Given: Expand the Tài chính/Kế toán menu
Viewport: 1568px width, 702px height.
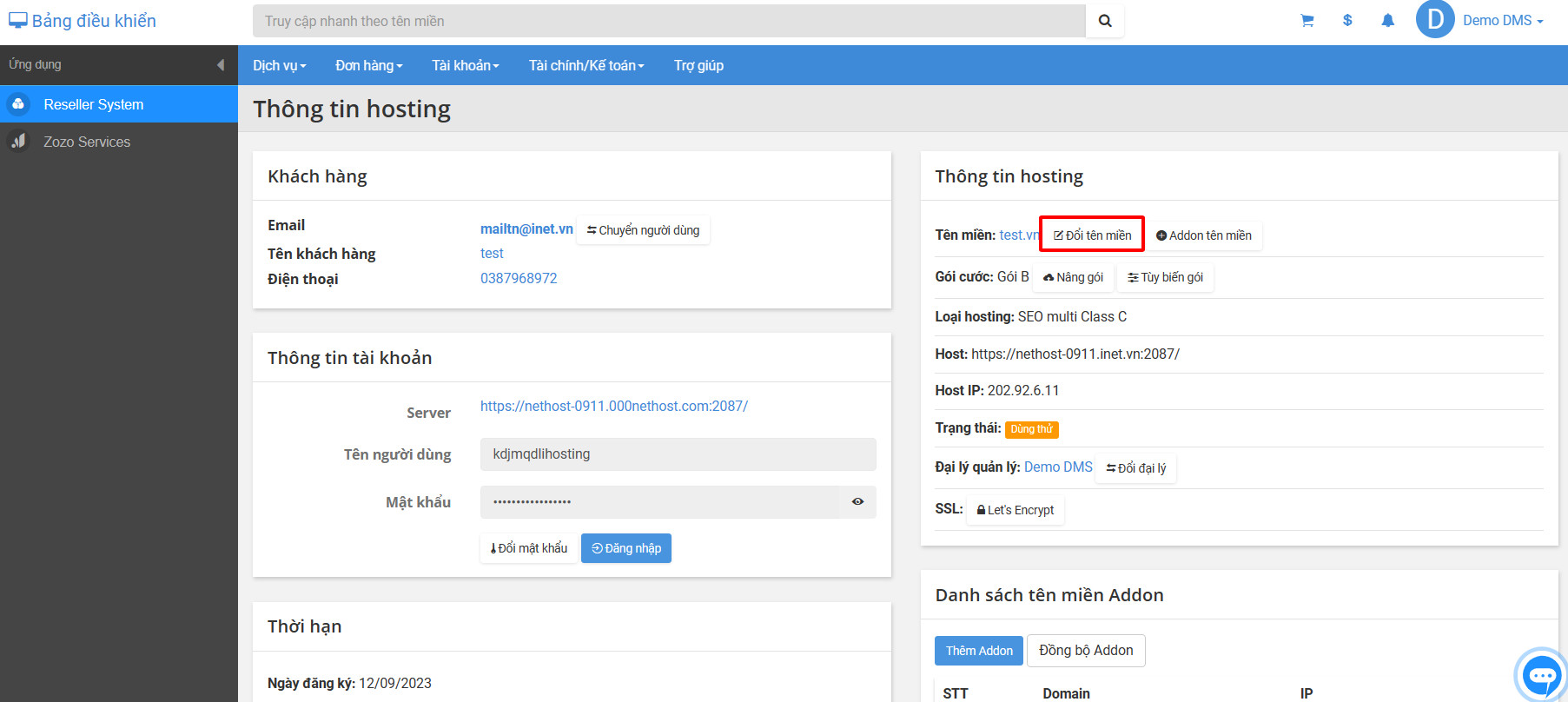Looking at the screenshot, I should tap(586, 65).
